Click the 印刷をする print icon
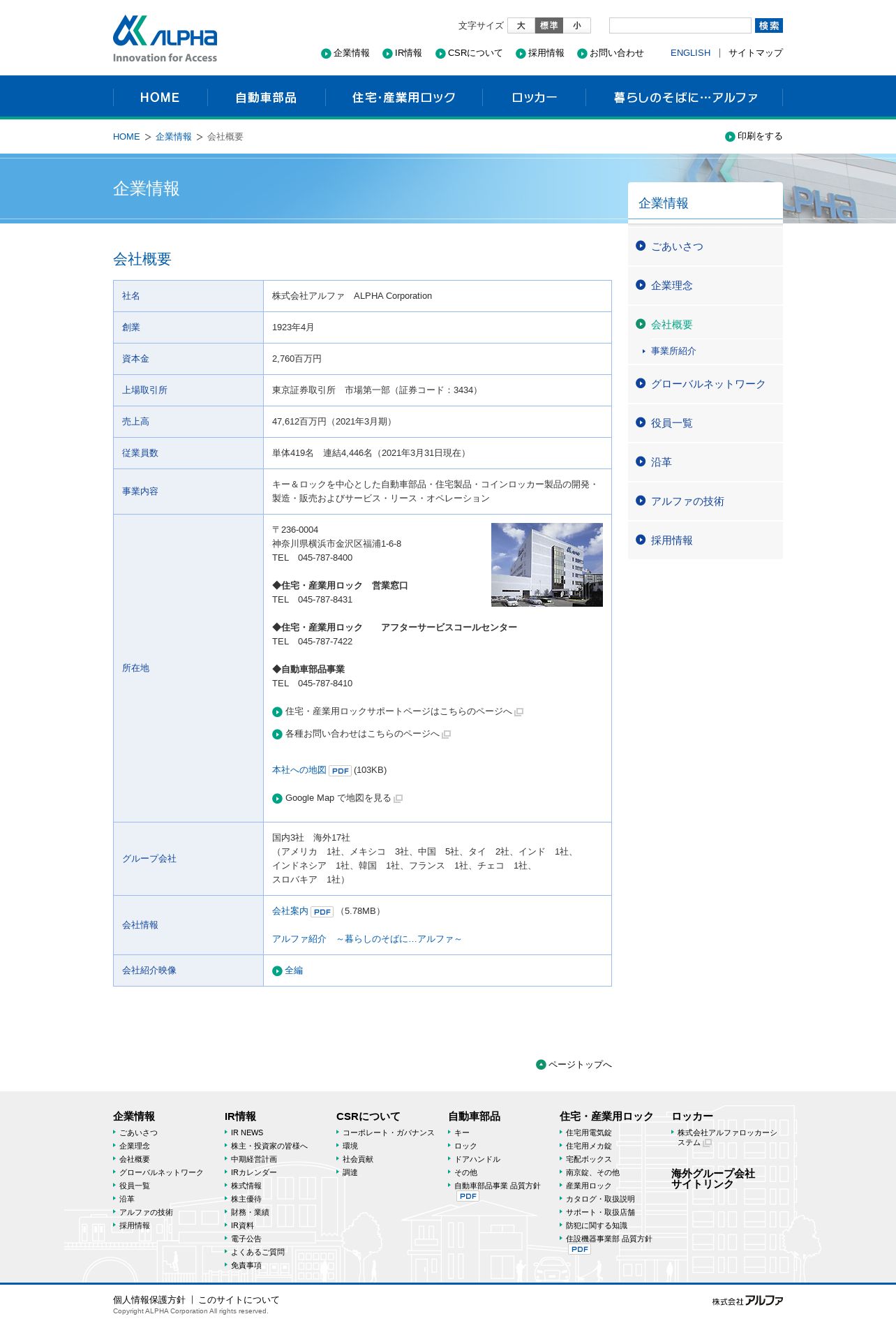This screenshot has height=1321, width=896. 730,137
